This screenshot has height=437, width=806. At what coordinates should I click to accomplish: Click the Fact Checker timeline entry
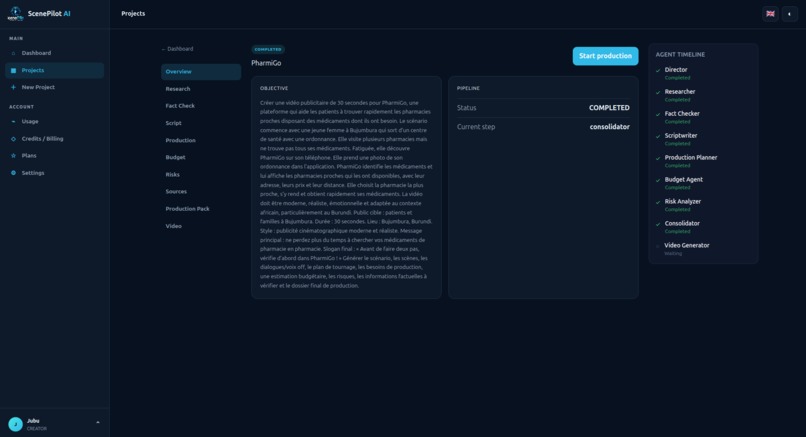[x=703, y=118]
